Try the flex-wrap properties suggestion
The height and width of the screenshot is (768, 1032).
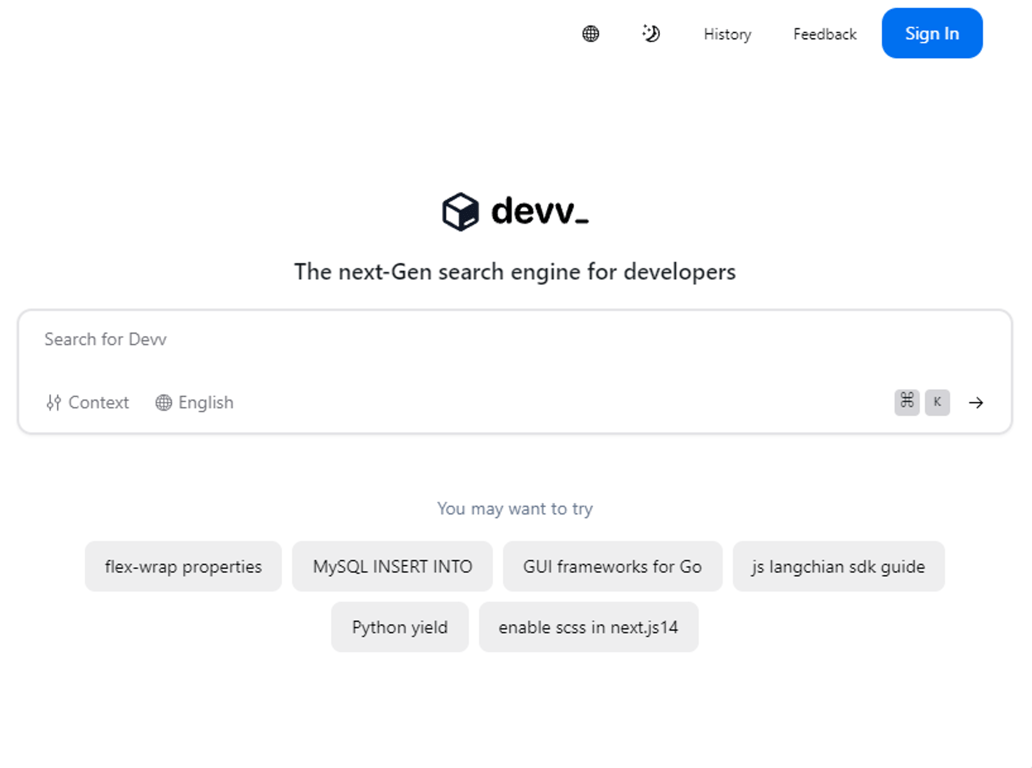point(183,567)
